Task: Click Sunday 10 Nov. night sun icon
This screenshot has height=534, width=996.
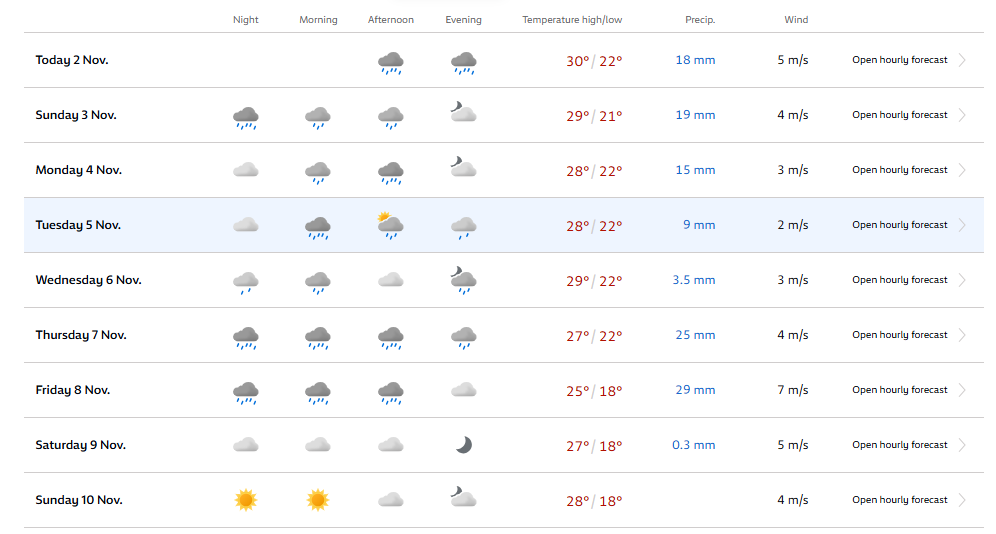Action: 246,500
